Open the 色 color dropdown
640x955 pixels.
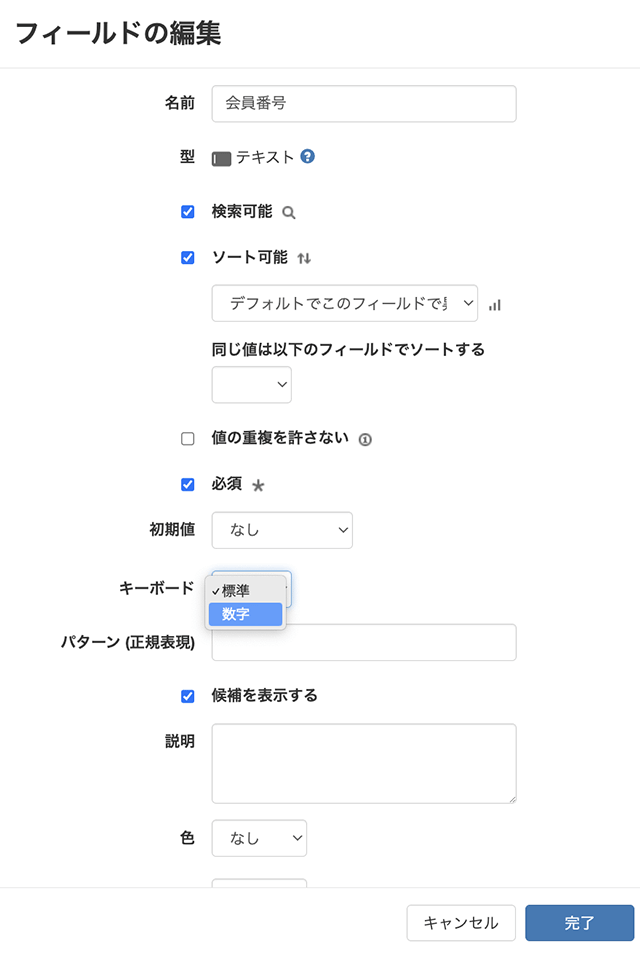point(258,838)
